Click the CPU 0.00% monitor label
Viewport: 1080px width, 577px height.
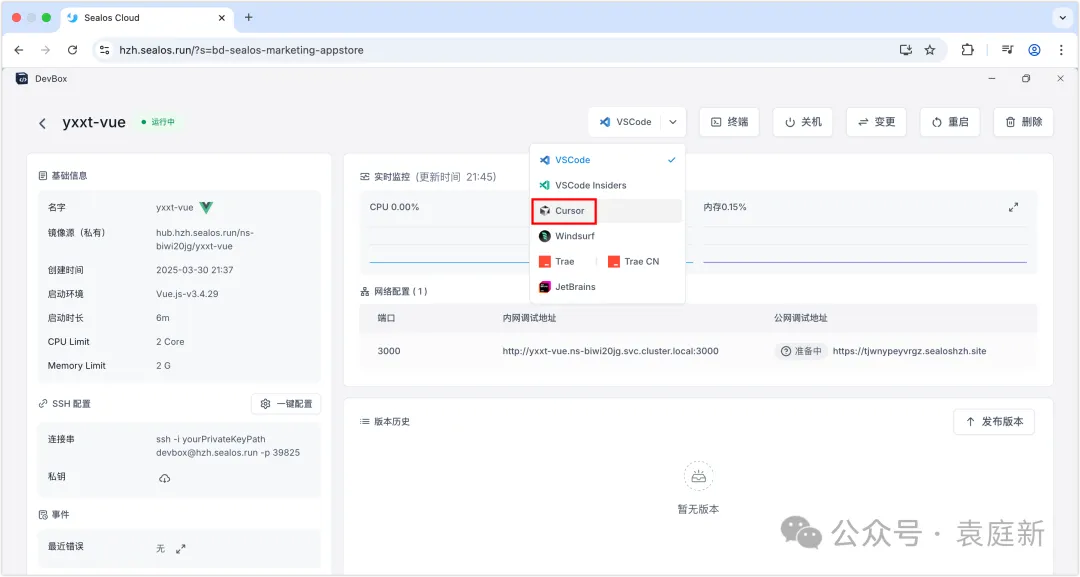click(x=394, y=207)
